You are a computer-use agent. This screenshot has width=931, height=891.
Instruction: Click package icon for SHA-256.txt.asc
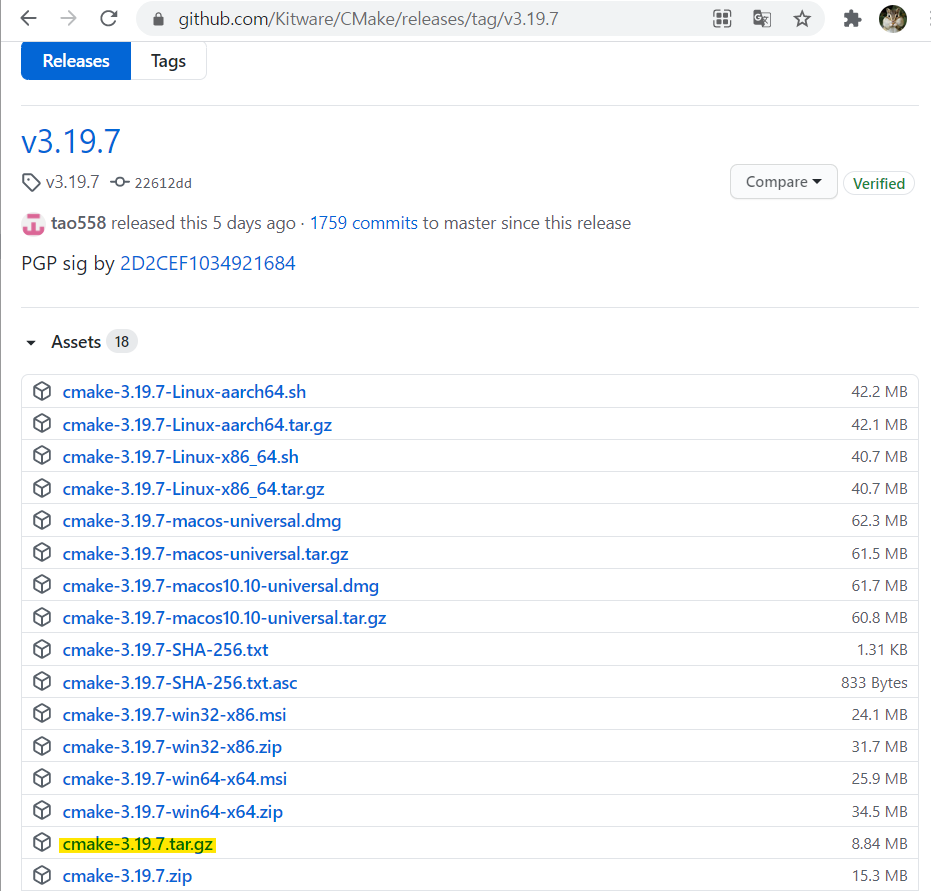coord(42,681)
